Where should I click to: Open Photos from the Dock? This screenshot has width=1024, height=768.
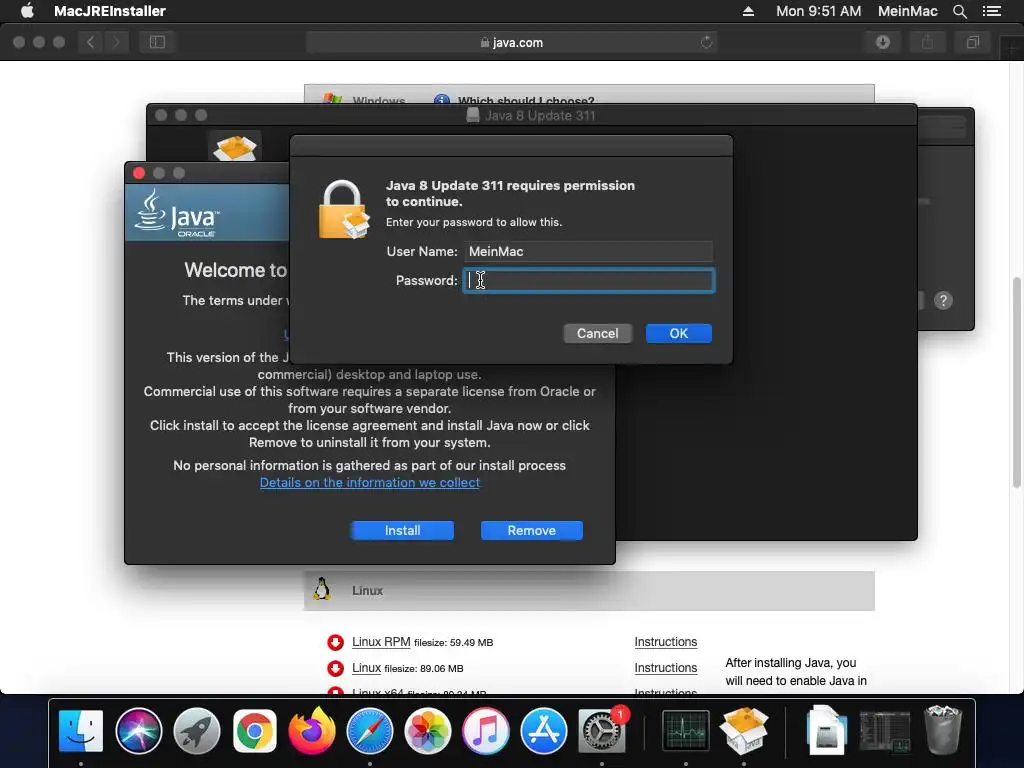(x=428, y=731)
